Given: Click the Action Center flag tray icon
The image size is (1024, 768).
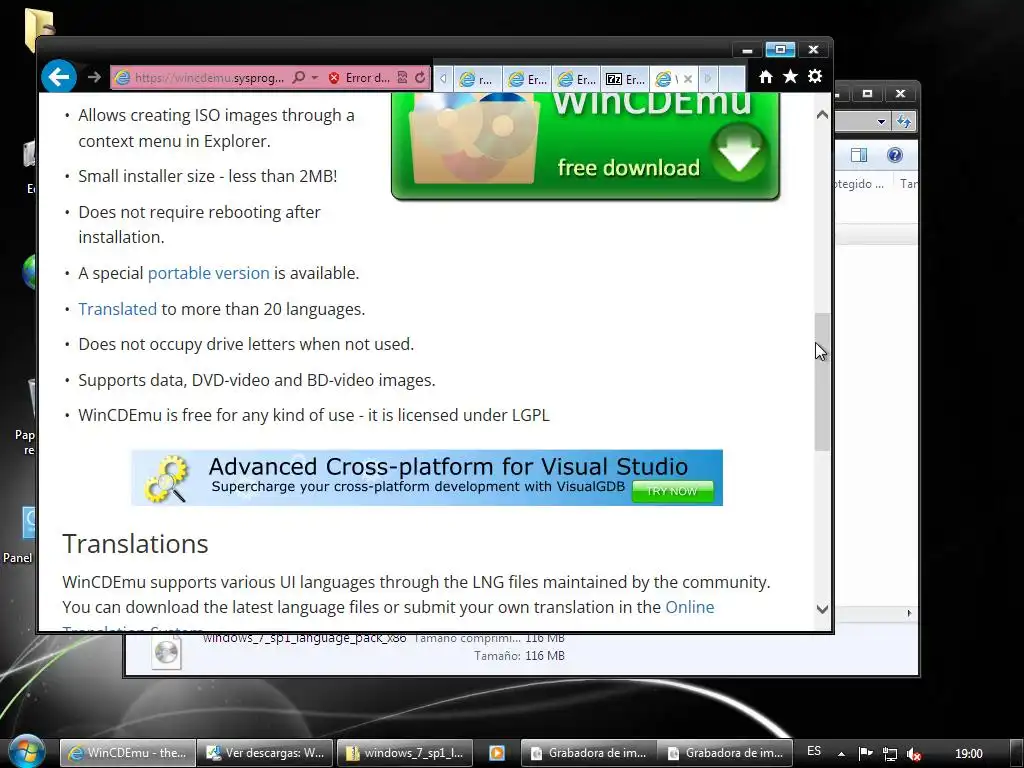Looking at the screenshot, I should tap(865, 754).
